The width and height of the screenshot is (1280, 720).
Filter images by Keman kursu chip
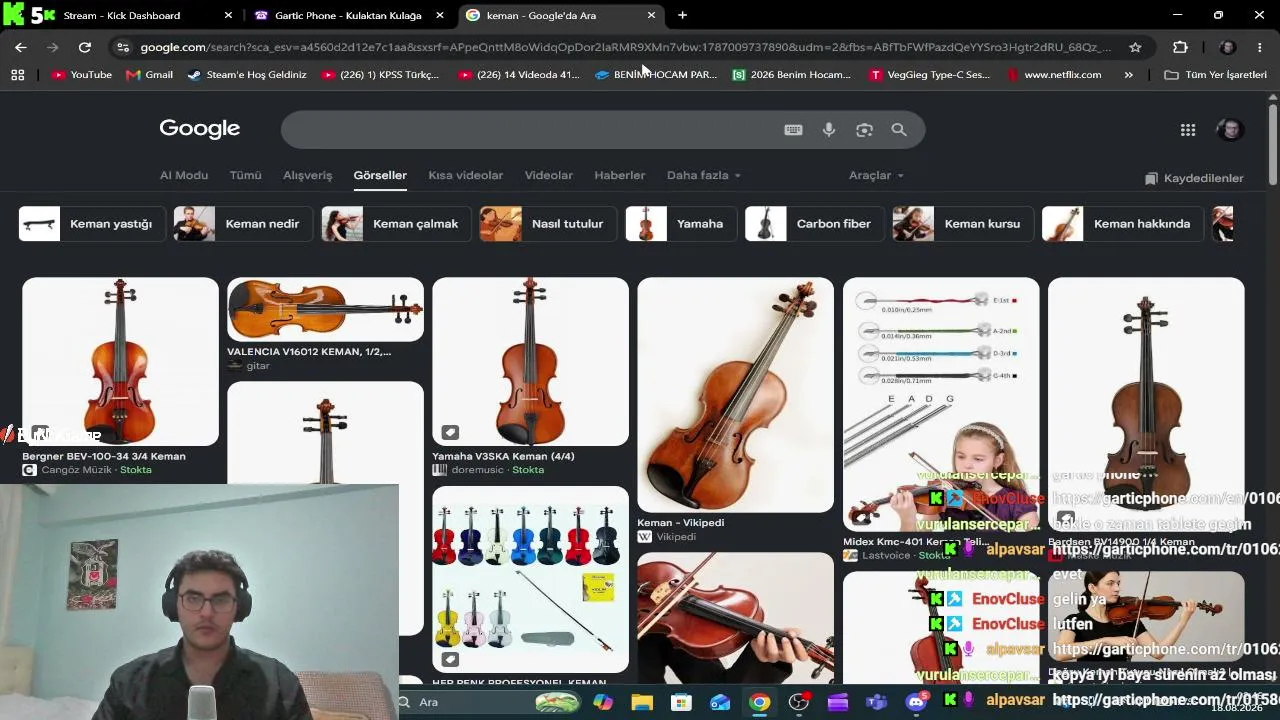point(963,224)
